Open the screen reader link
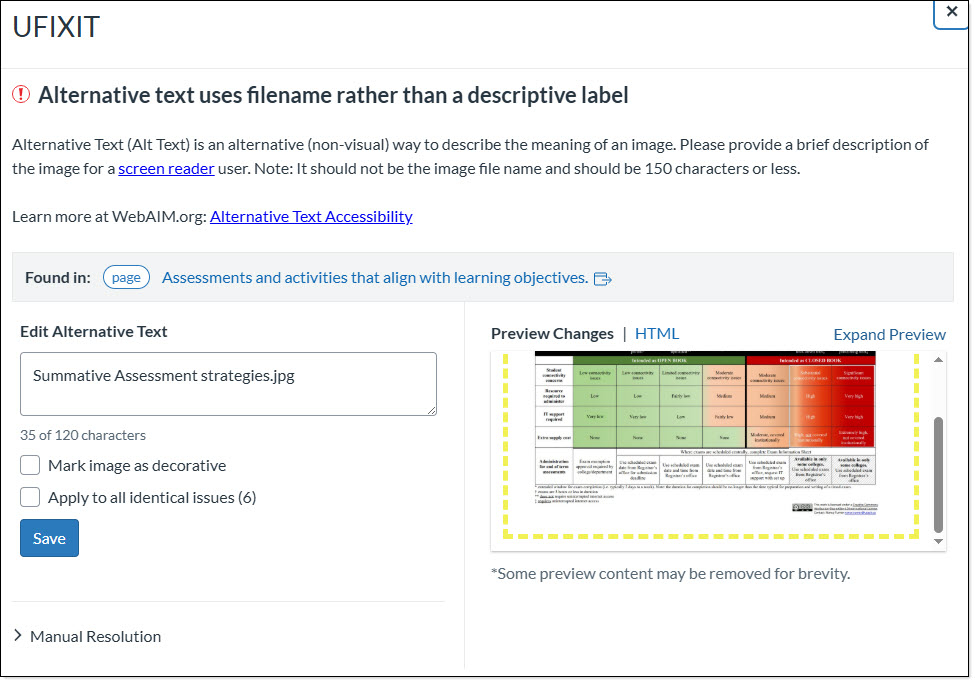 coord(166,168)
